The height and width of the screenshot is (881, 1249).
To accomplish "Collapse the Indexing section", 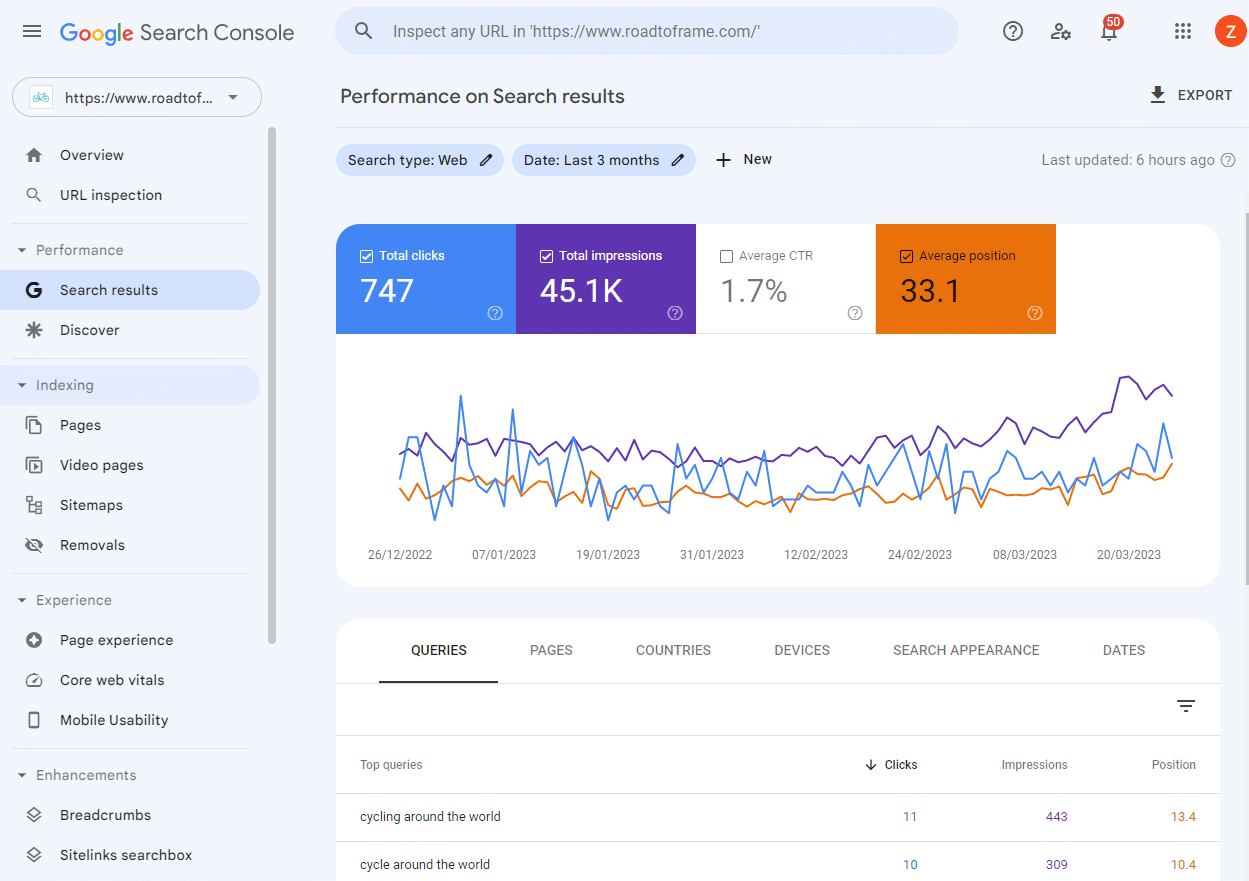I will [x=22, y=384].
